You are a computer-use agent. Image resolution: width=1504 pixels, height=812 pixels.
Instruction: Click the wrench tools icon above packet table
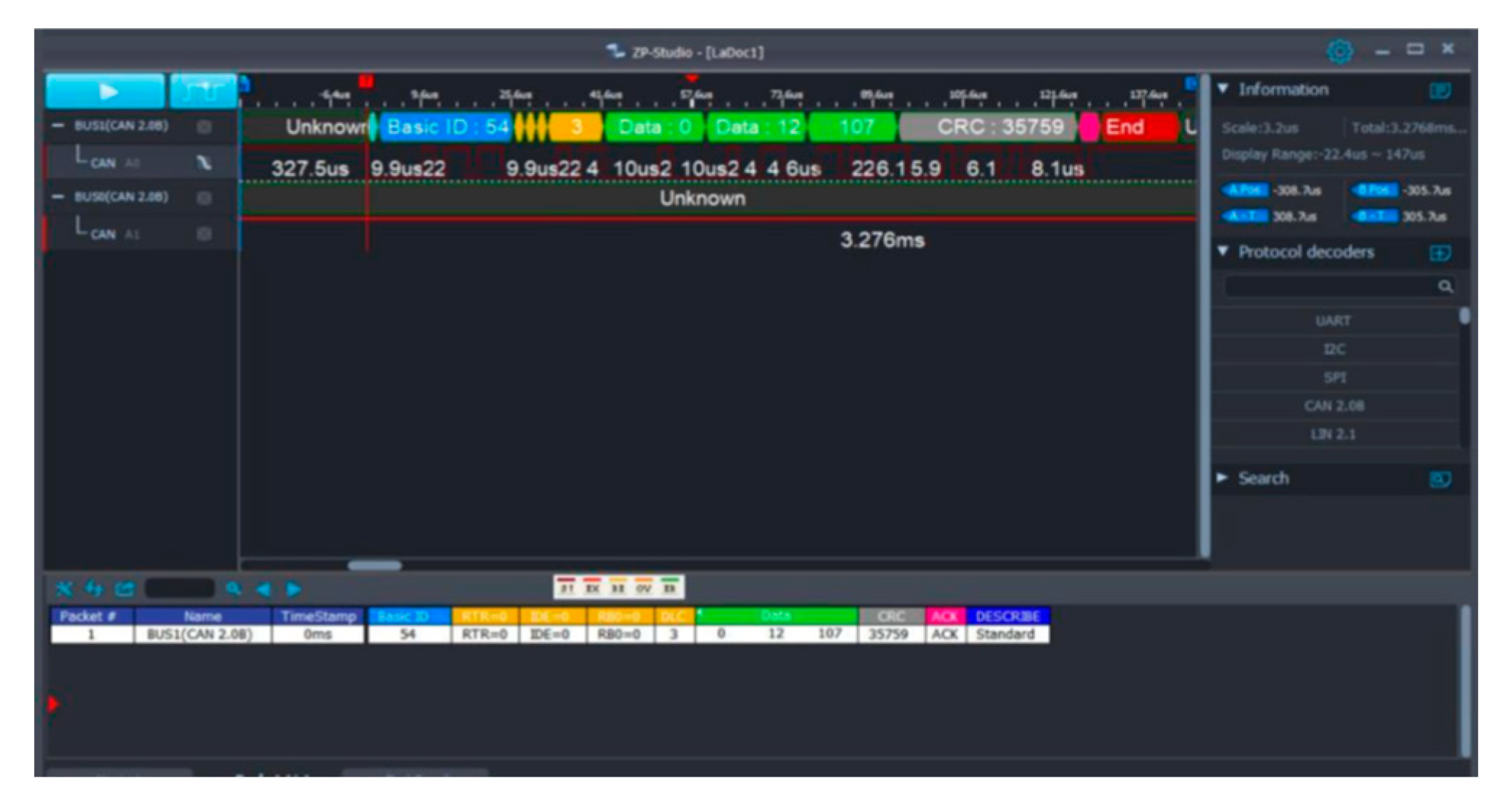click(x=64, y=589)
